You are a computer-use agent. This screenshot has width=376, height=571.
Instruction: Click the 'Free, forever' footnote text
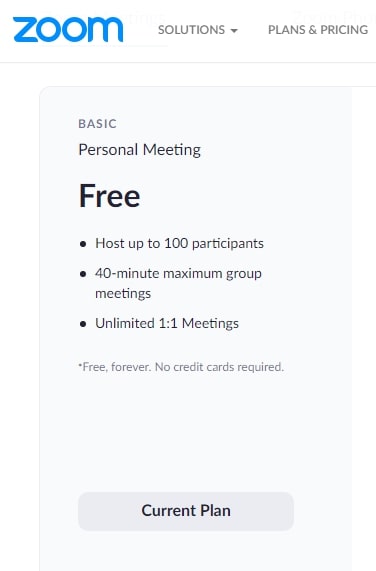[x=116, y=367]
